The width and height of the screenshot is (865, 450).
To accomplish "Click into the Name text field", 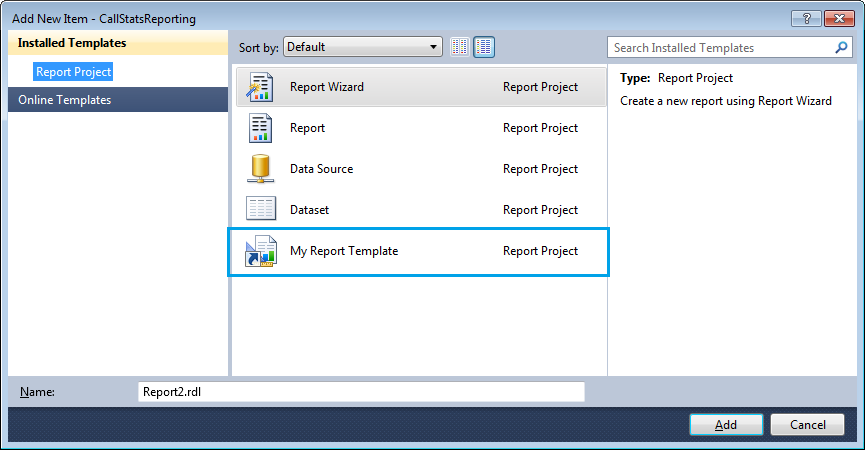I will pyautogui.click(x=360, y=392).
